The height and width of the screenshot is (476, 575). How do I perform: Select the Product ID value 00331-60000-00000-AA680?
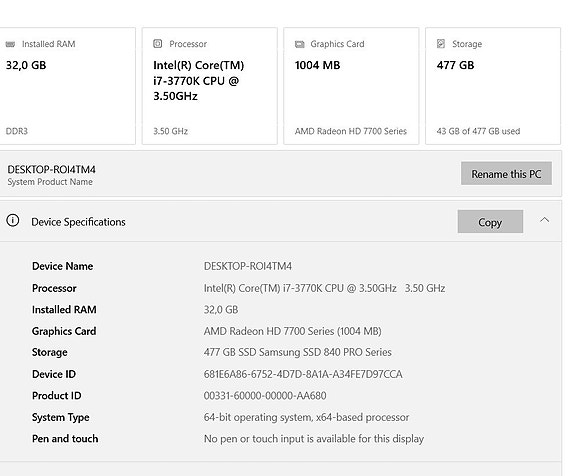click(x=265, y=396)
